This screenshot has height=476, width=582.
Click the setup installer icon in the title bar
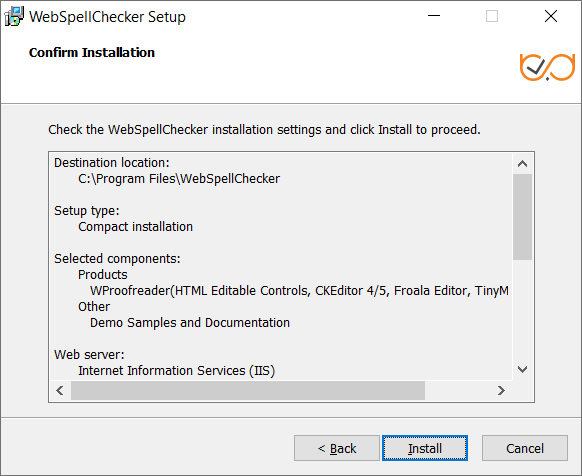click(x=14, y=17)
